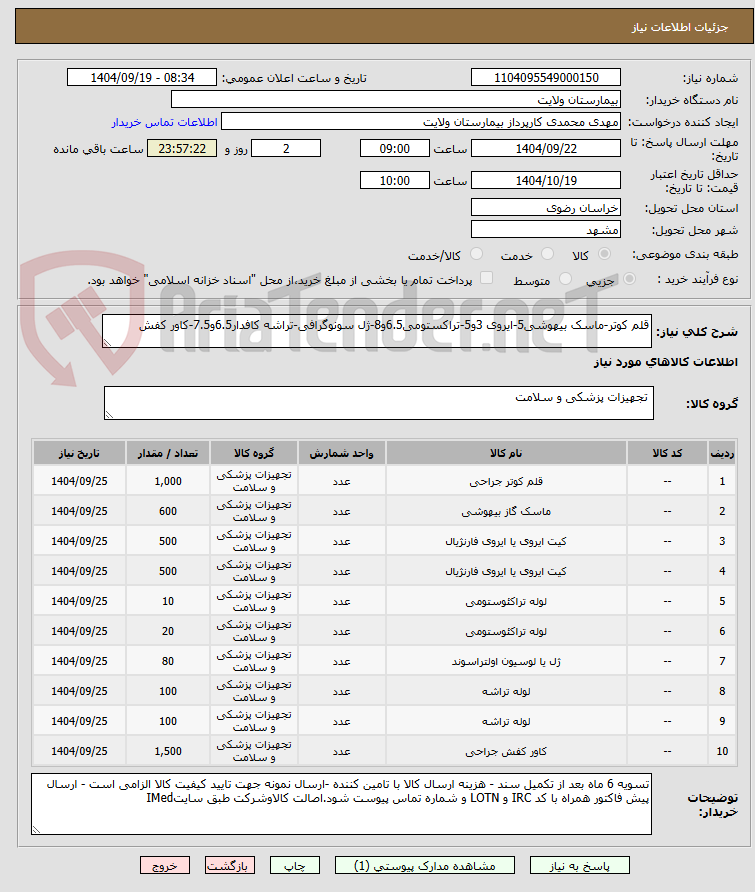Click the date 1404/09/25 in row 1
This screenshot has width=755, height=892.
(79, 481)
